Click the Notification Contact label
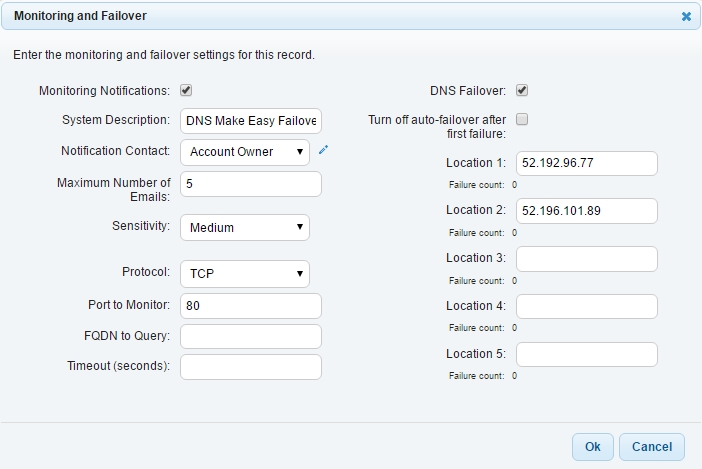 click(116, 151)
